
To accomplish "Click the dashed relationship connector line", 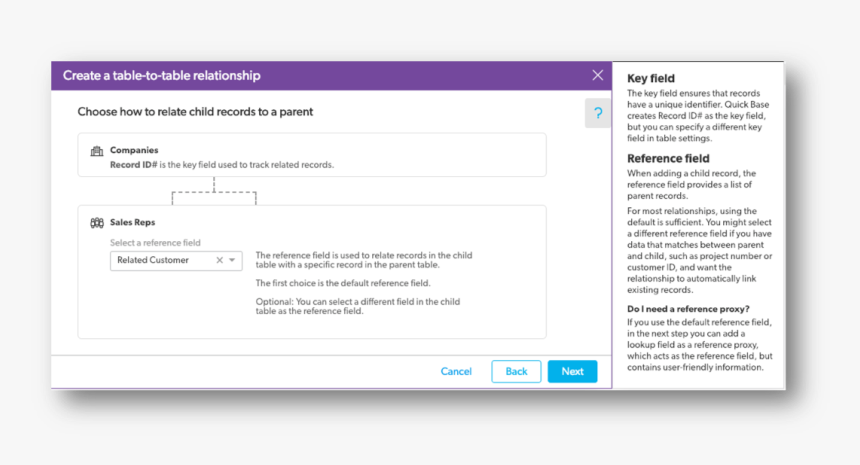I will click(214, 191).
